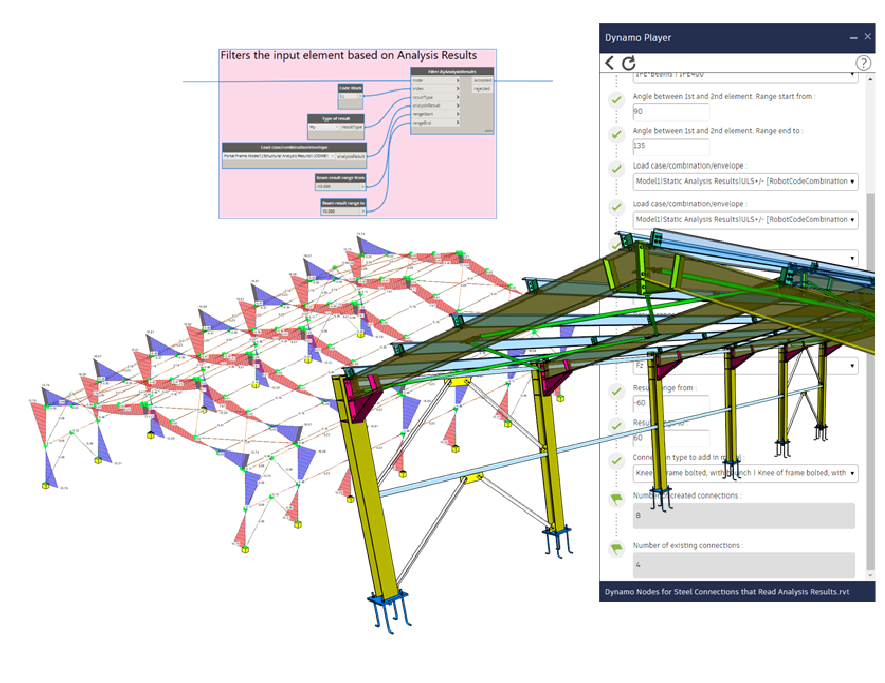Click the back arrow in Dynamo Player

click(x=610, y=62)
